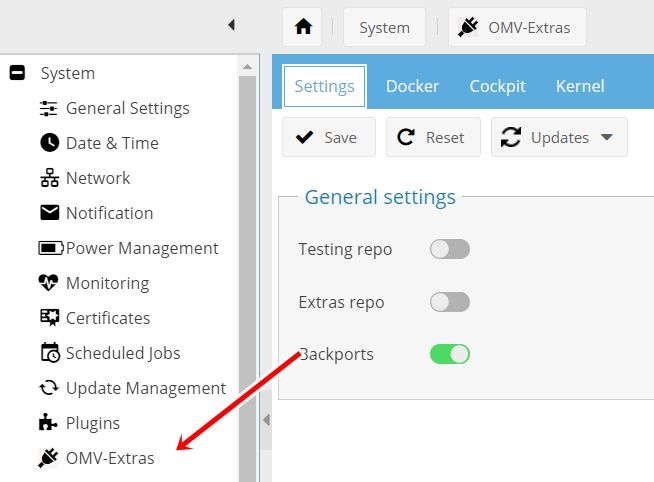This screenshot has width=654, height=482.
Task: Open Notification envelope icon
Action: (49, 213)
